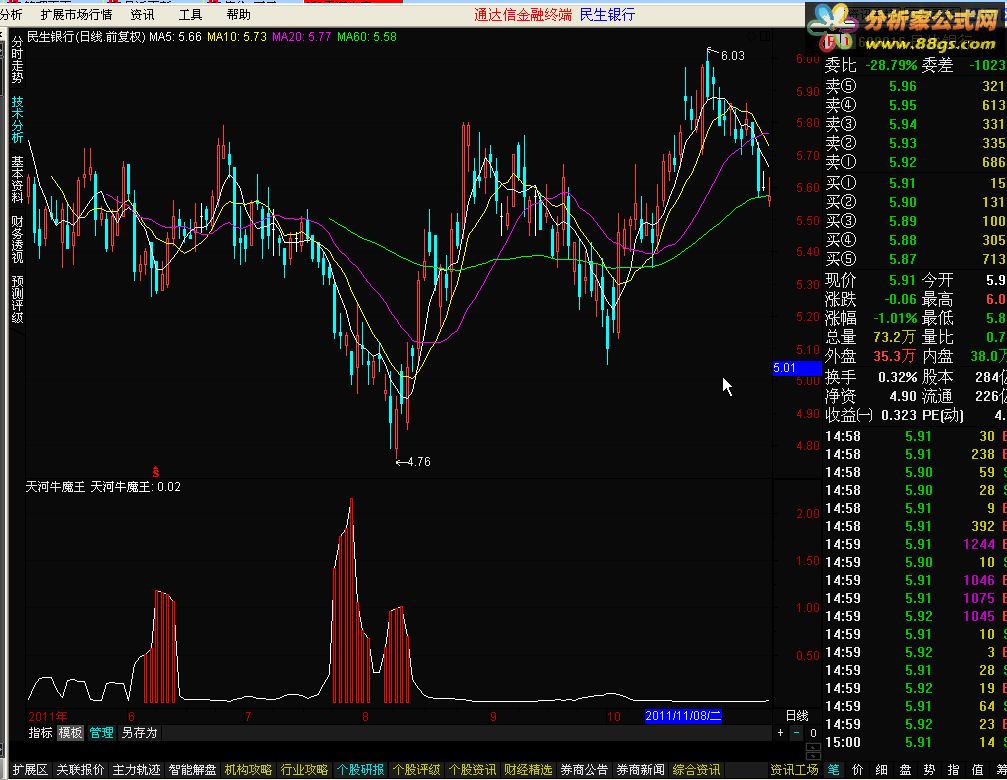
Task: Click the 买⑤ 5.87 order row
Action: tap(915, 259)
